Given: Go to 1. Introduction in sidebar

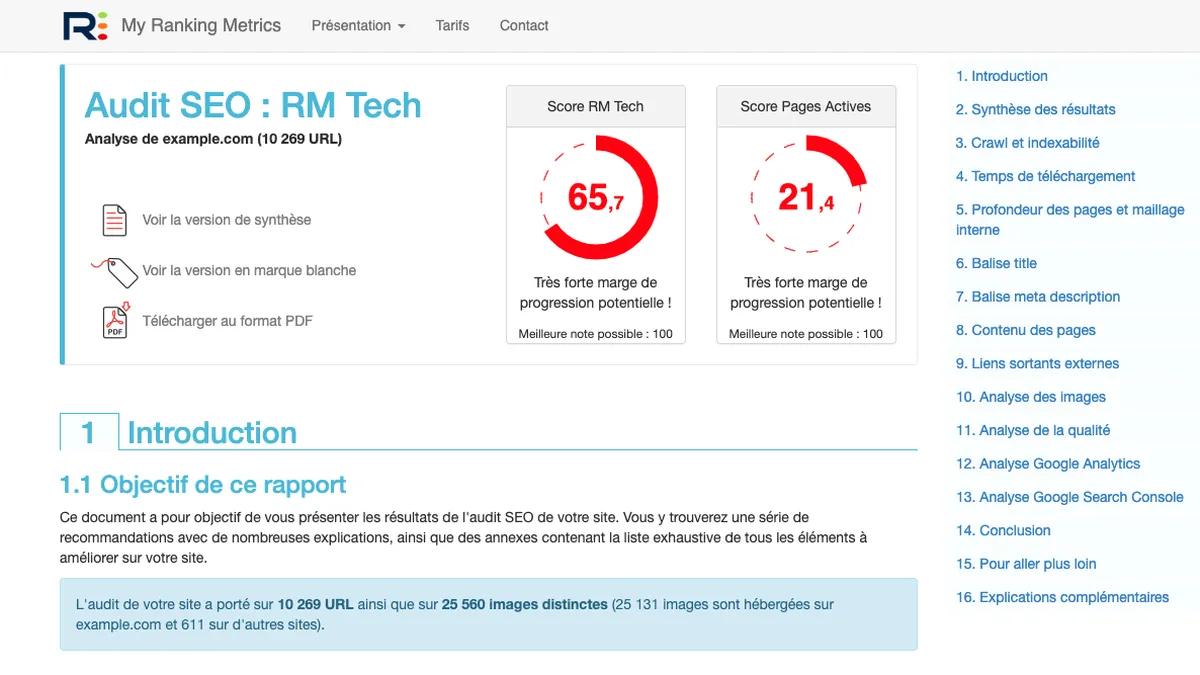Looking at the screenshot, I should 1002,76.
